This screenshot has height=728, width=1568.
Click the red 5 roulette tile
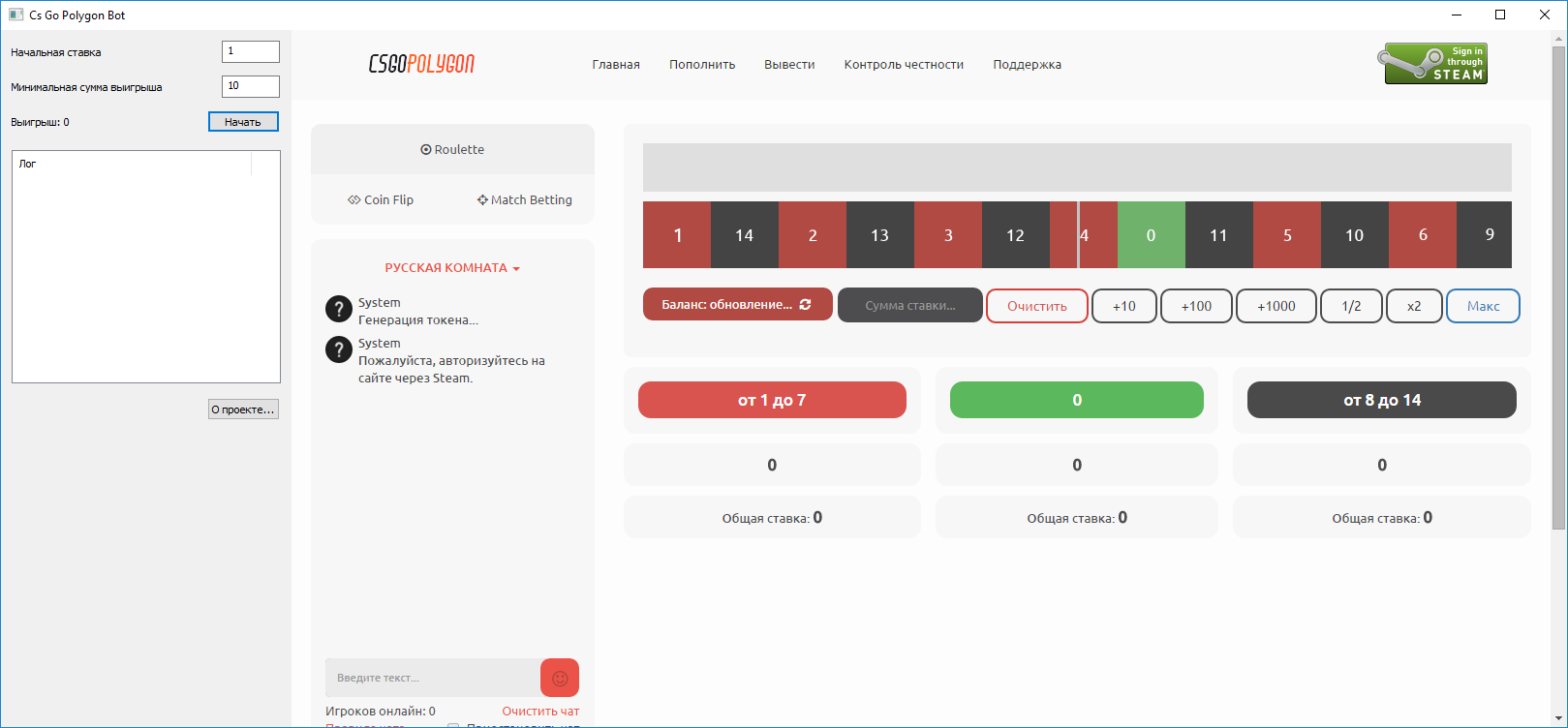click(x=1287, y=234)
